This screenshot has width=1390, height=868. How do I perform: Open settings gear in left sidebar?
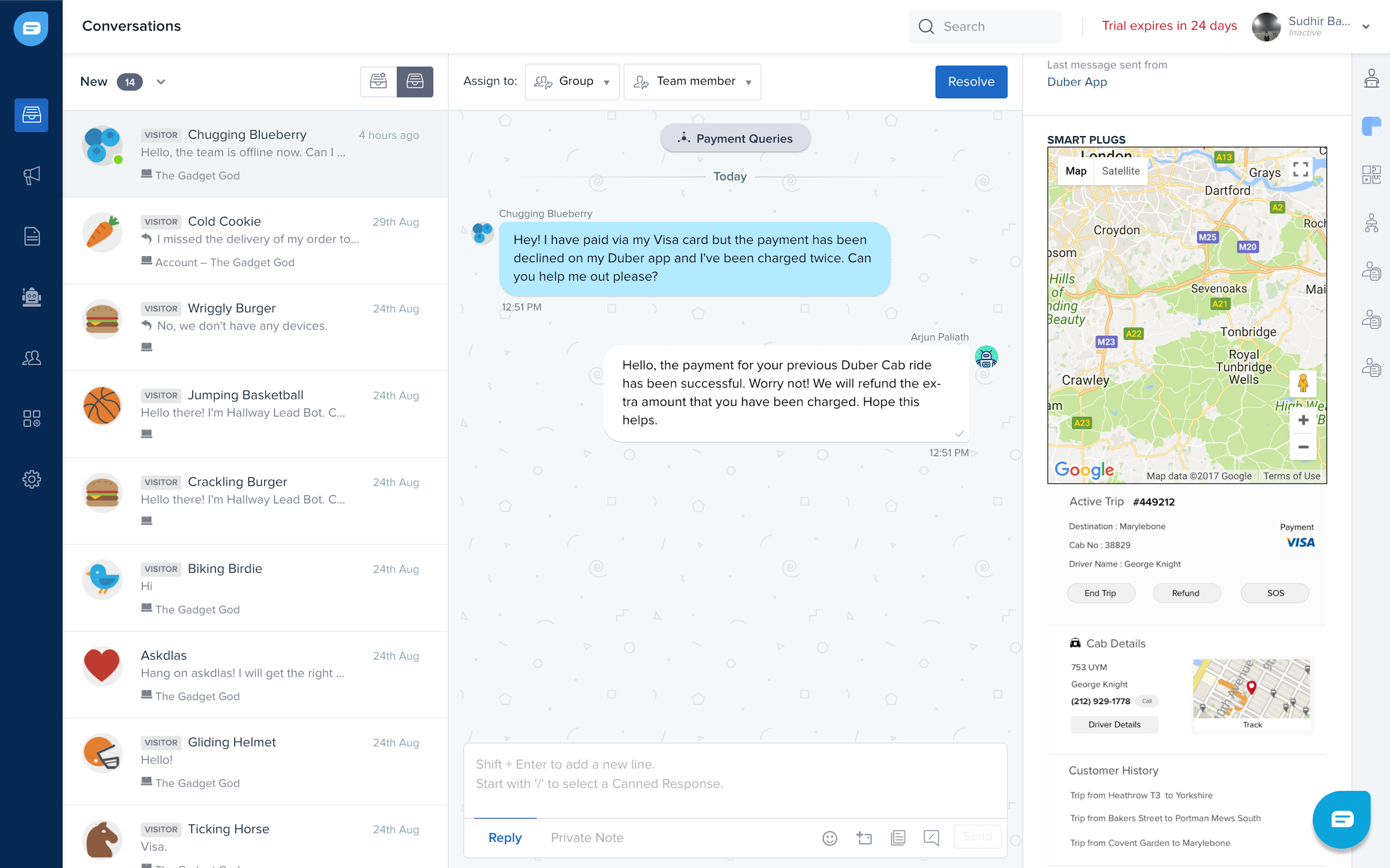click(x=32, y=479)
